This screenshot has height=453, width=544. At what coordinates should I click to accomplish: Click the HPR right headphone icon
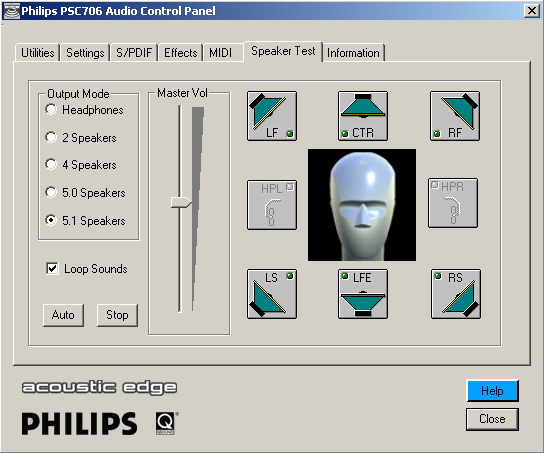[453, 203]
